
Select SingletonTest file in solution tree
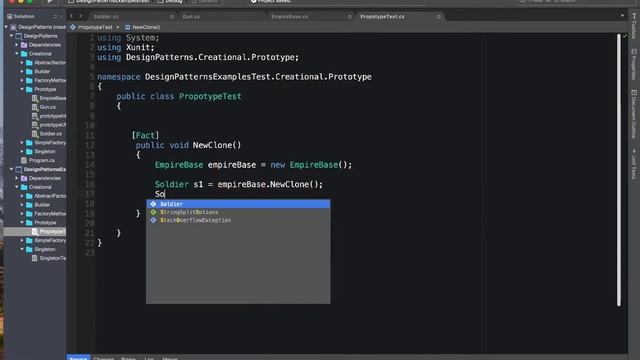[53, 258]
